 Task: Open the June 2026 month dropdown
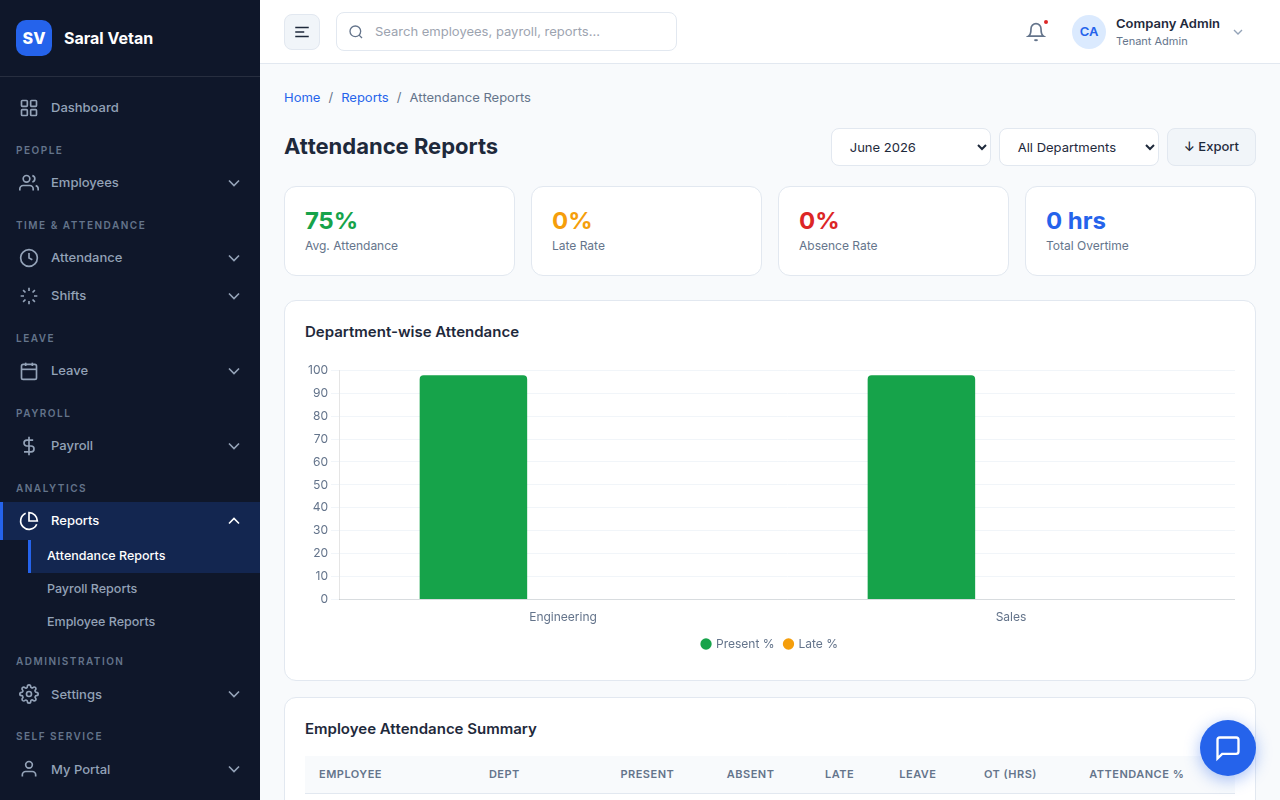click(x=911, y=147)
